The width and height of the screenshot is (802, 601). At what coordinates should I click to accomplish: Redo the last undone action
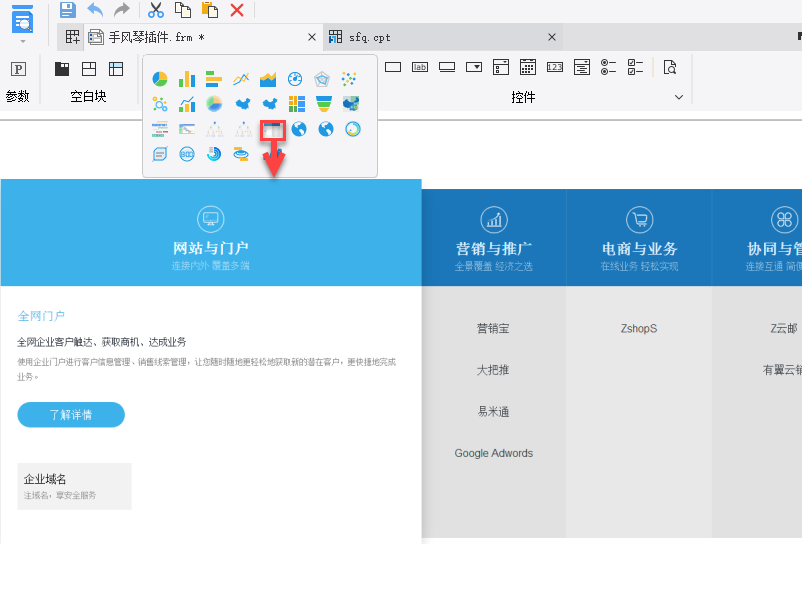(x=122, y=9)
